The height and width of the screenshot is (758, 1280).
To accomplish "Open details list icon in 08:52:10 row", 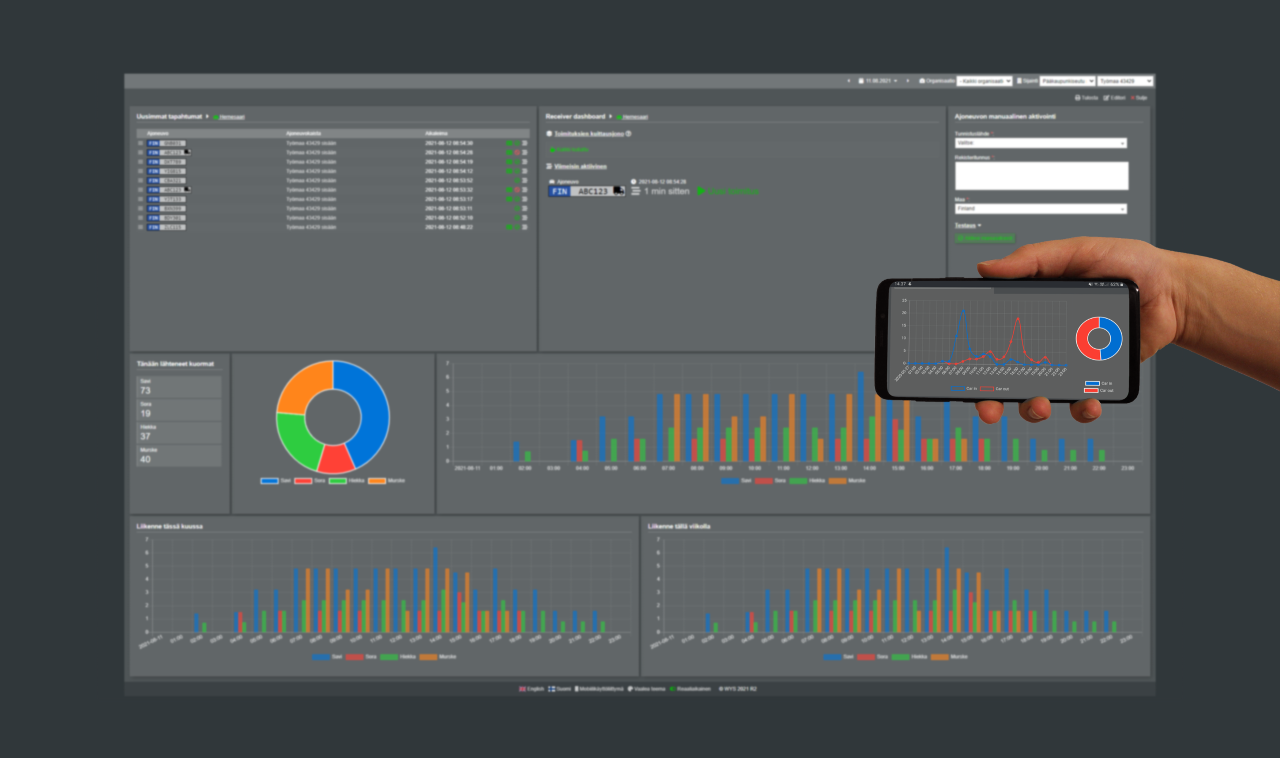I will [525, 218].
